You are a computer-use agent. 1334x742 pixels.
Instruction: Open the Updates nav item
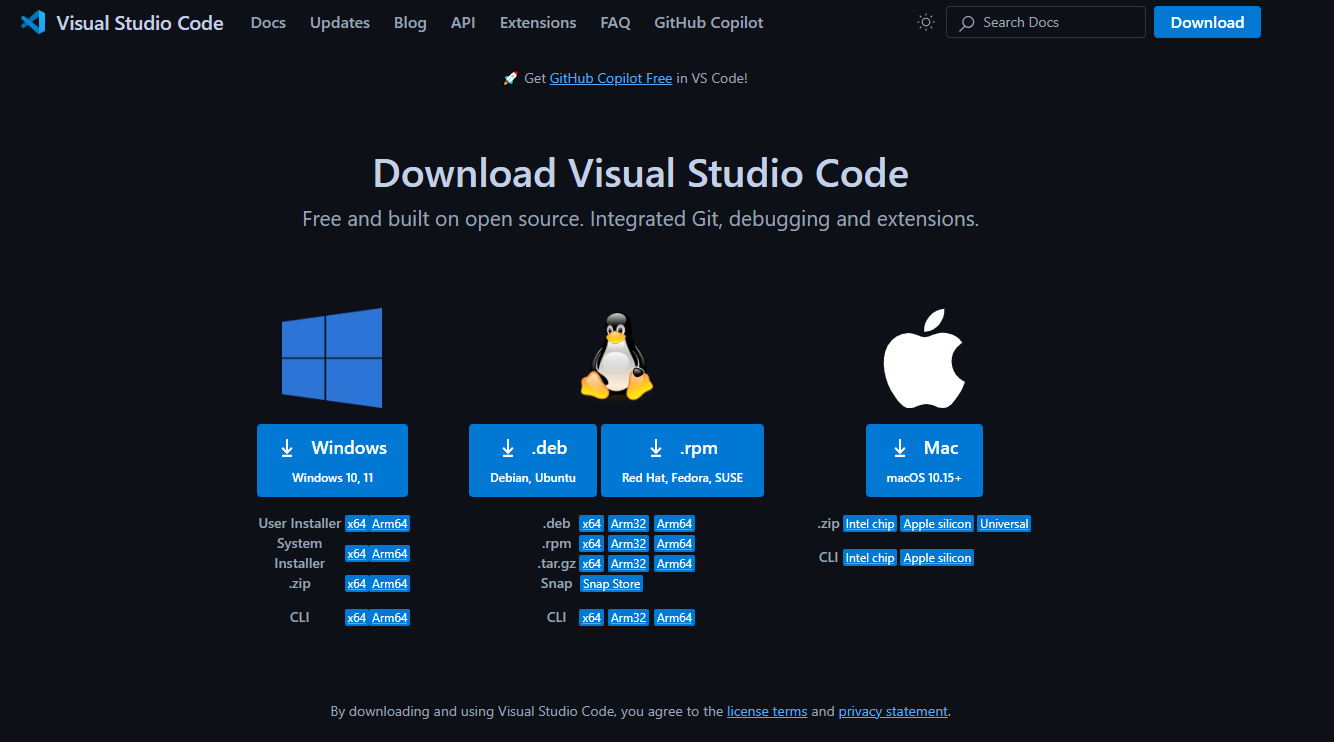point(340,22)
